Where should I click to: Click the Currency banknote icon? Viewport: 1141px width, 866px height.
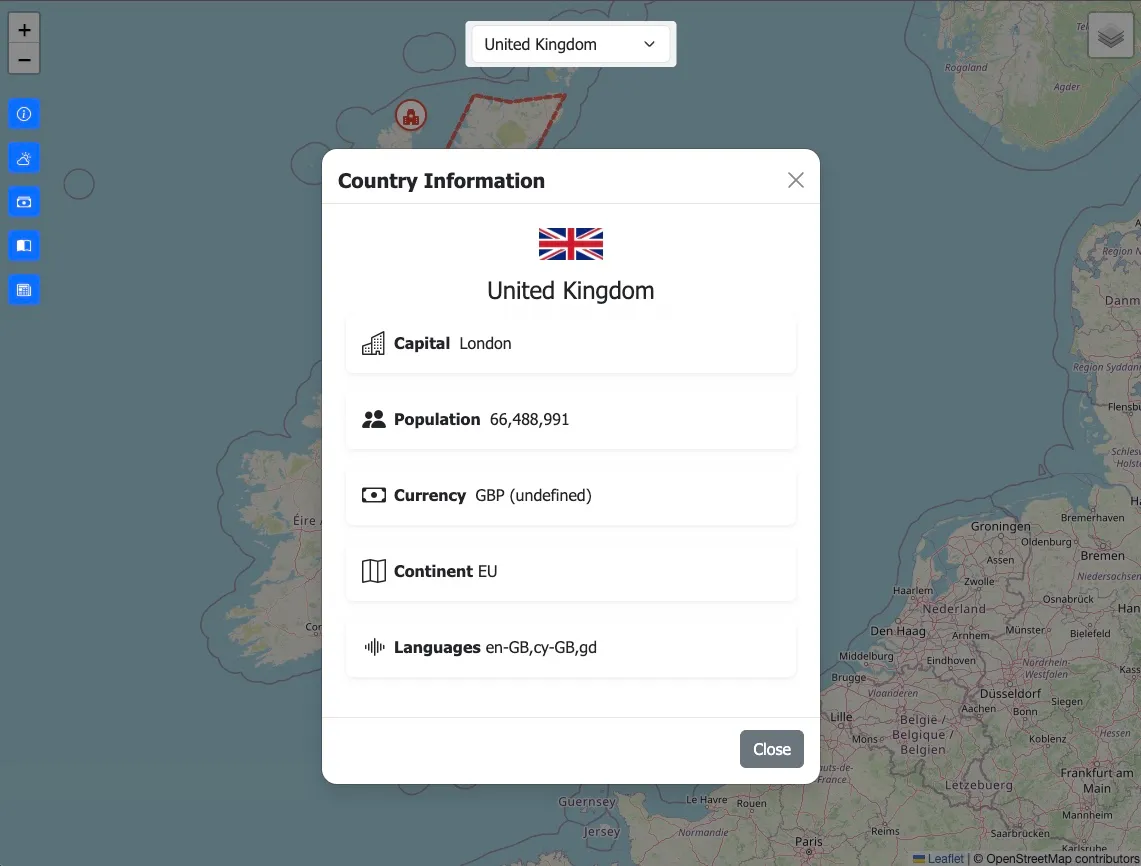(373, 496)
